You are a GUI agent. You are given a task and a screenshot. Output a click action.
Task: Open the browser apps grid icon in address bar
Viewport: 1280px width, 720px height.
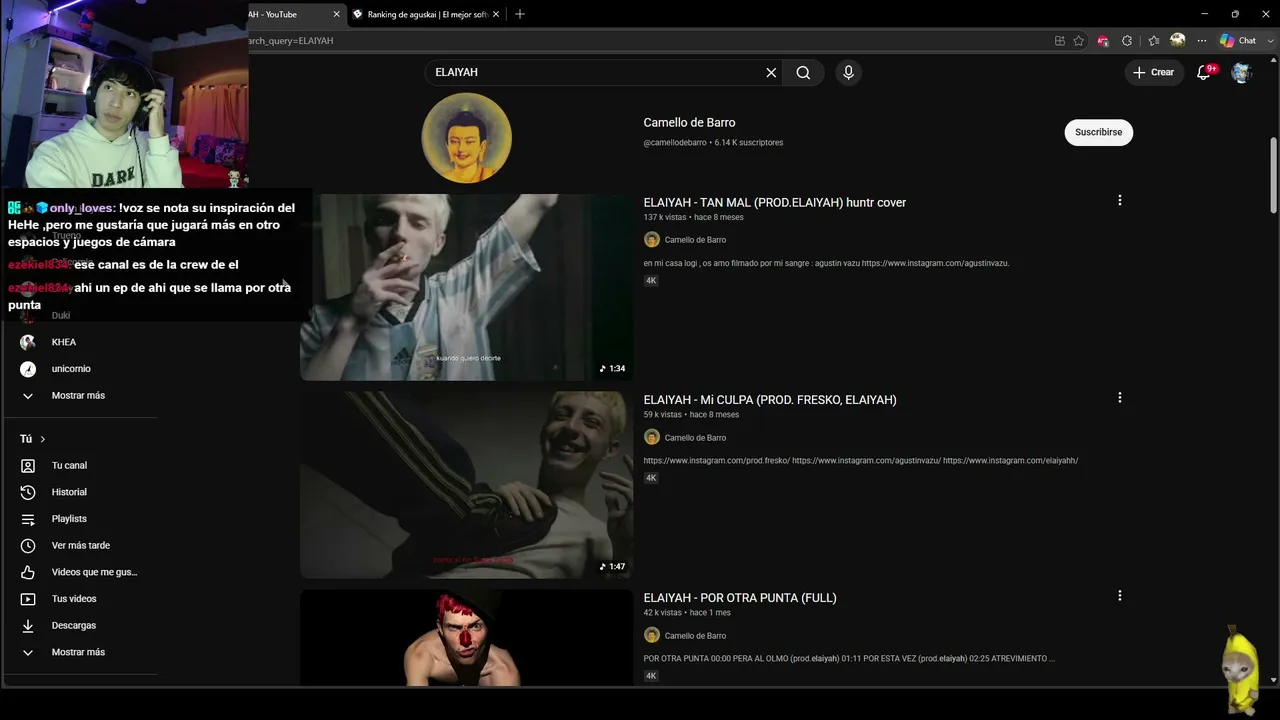[x=1060, y=41]
